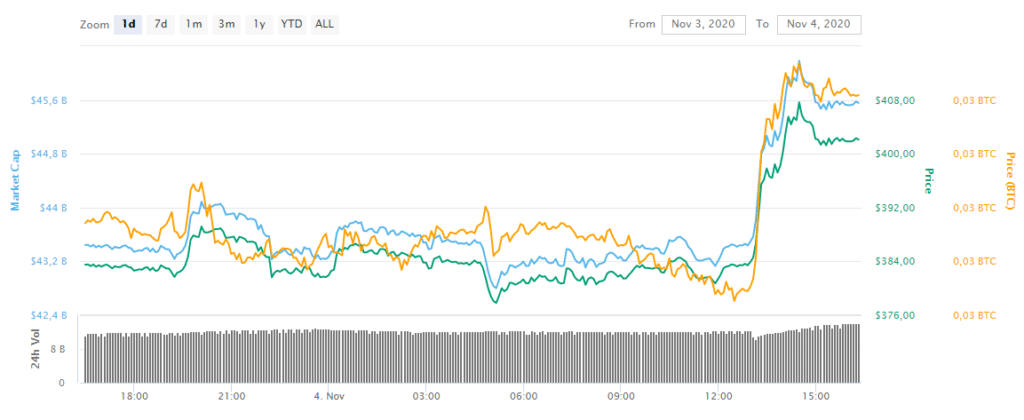1024x420 pixels.
Task: Click the 12:00 time axis label
Action: coord(718,396)
